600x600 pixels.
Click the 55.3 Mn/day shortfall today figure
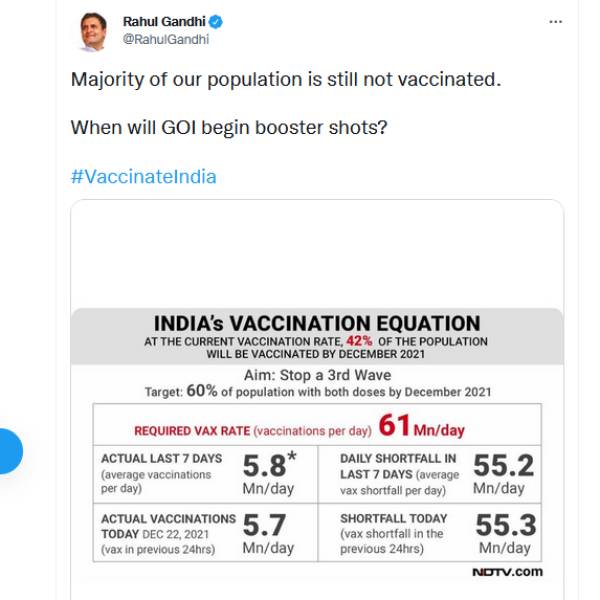coord(504,533)
